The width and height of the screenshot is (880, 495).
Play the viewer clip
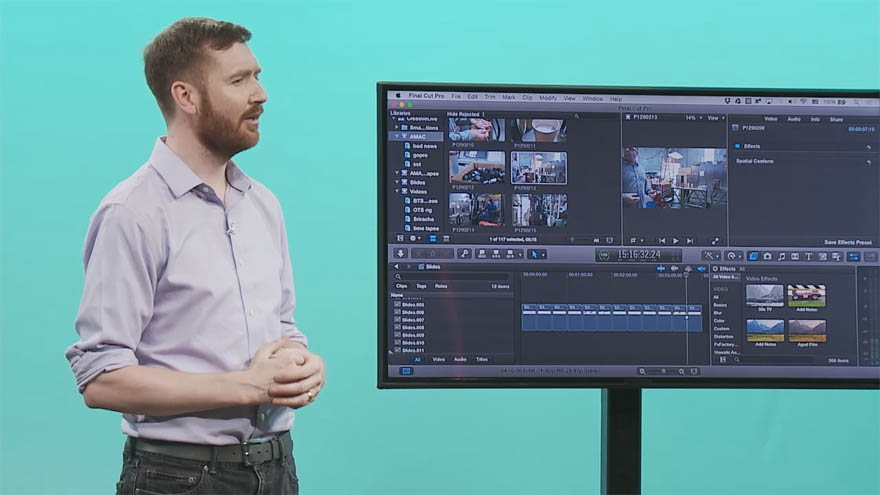pos(676,241)
